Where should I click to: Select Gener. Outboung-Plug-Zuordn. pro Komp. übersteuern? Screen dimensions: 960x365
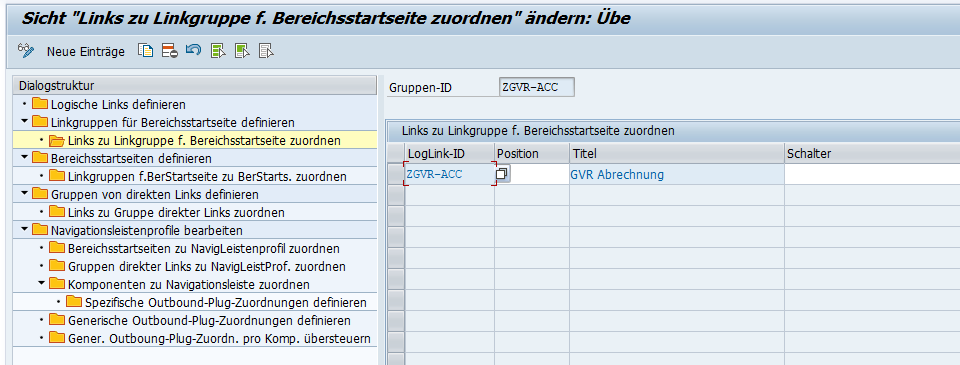[x=219, y=339]
